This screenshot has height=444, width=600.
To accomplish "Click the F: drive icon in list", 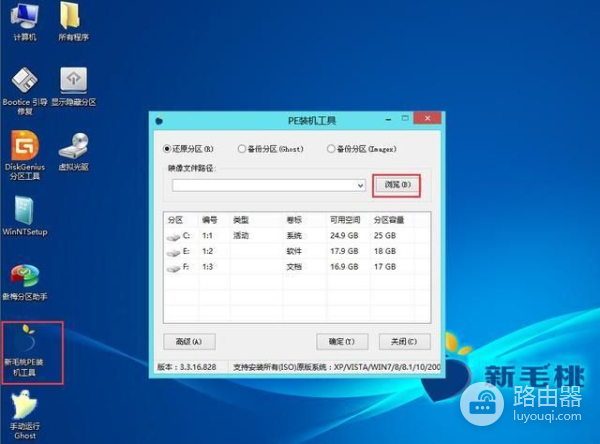I will pyautogui.click(x=173, y=268).
